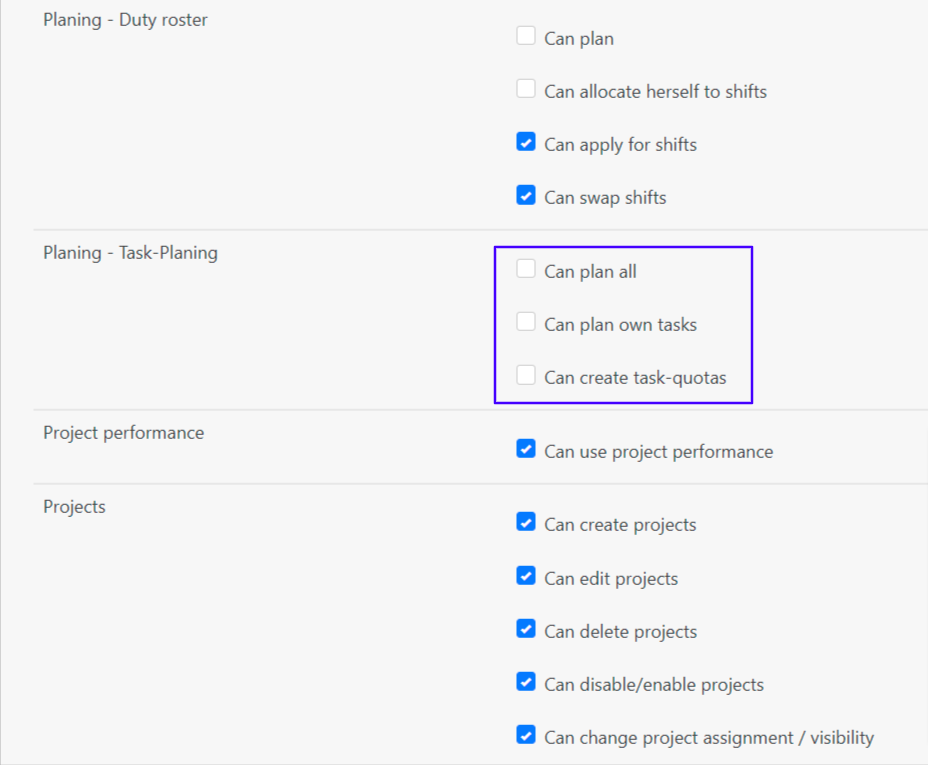
Task: Select the 'Planing - Task-Planing' section heading
Action: click(x=130, y=253)
